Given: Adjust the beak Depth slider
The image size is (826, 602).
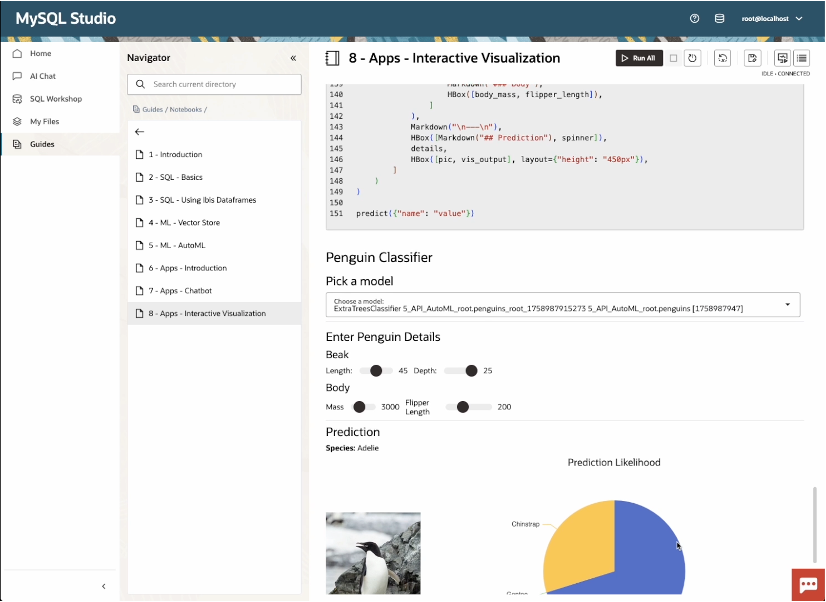Looking at the screenshot, I should [x=460, y=371].
